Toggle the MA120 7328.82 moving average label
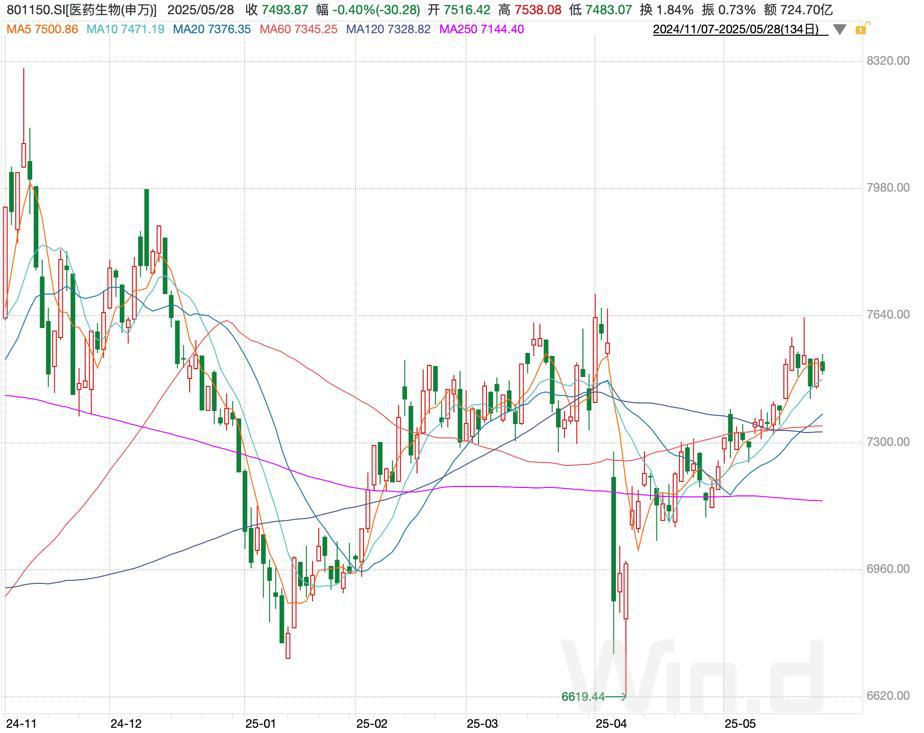Viewport: 924px width, 733px height. tap(388, 29)
